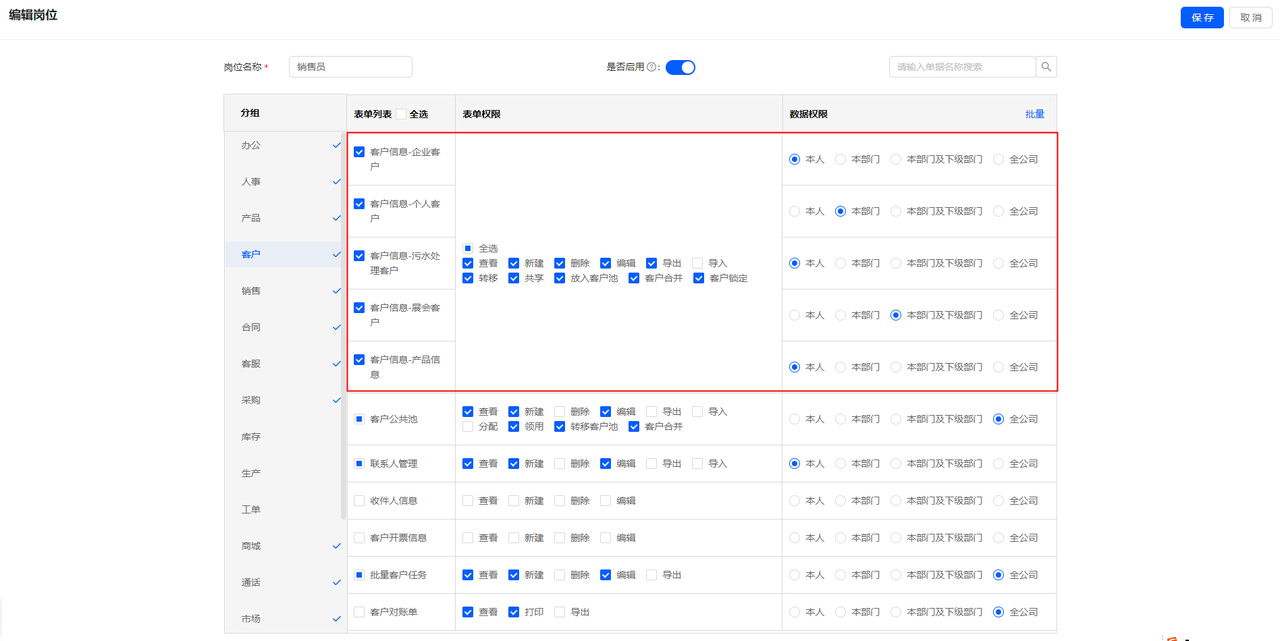Select 全公司 for 客户信息-企业客户
This screenshot has height=641, width=1280.
click(998, 159)
